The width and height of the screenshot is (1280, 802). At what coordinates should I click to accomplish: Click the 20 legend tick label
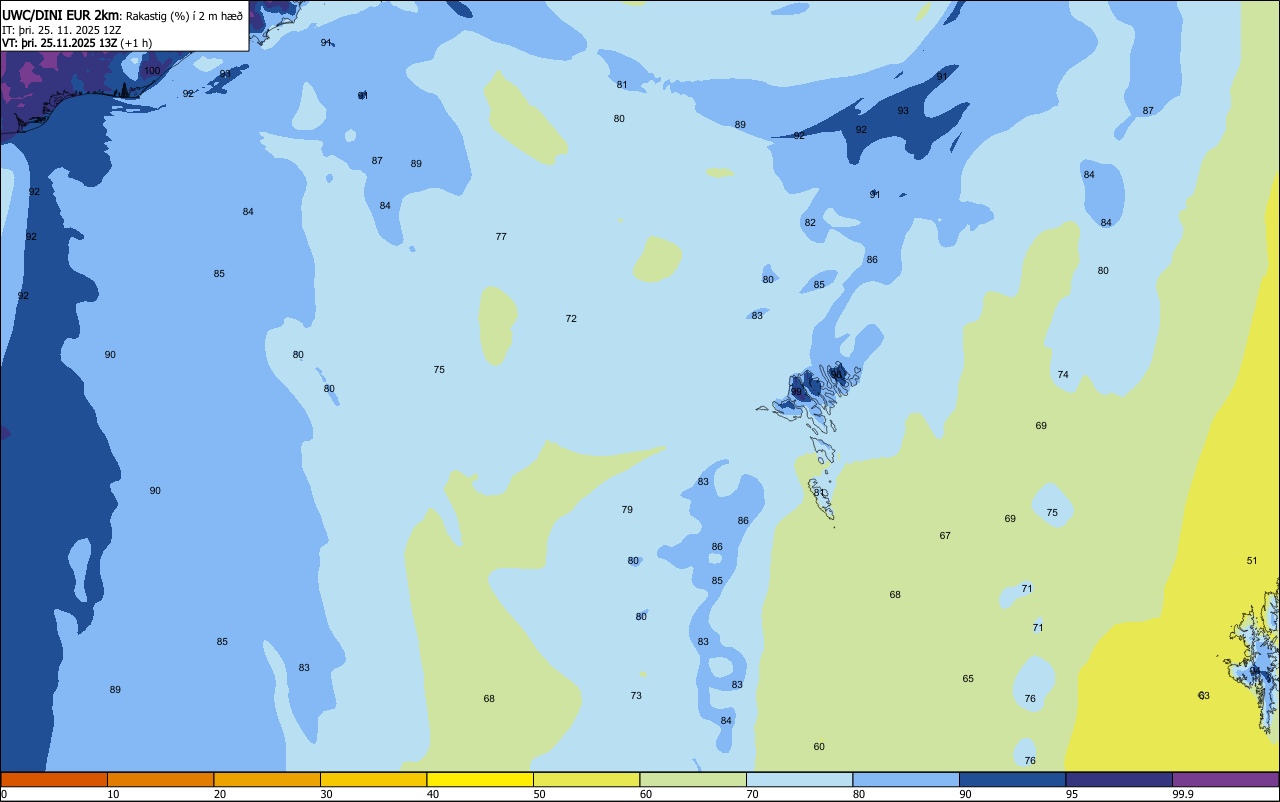tap(220, 794)
